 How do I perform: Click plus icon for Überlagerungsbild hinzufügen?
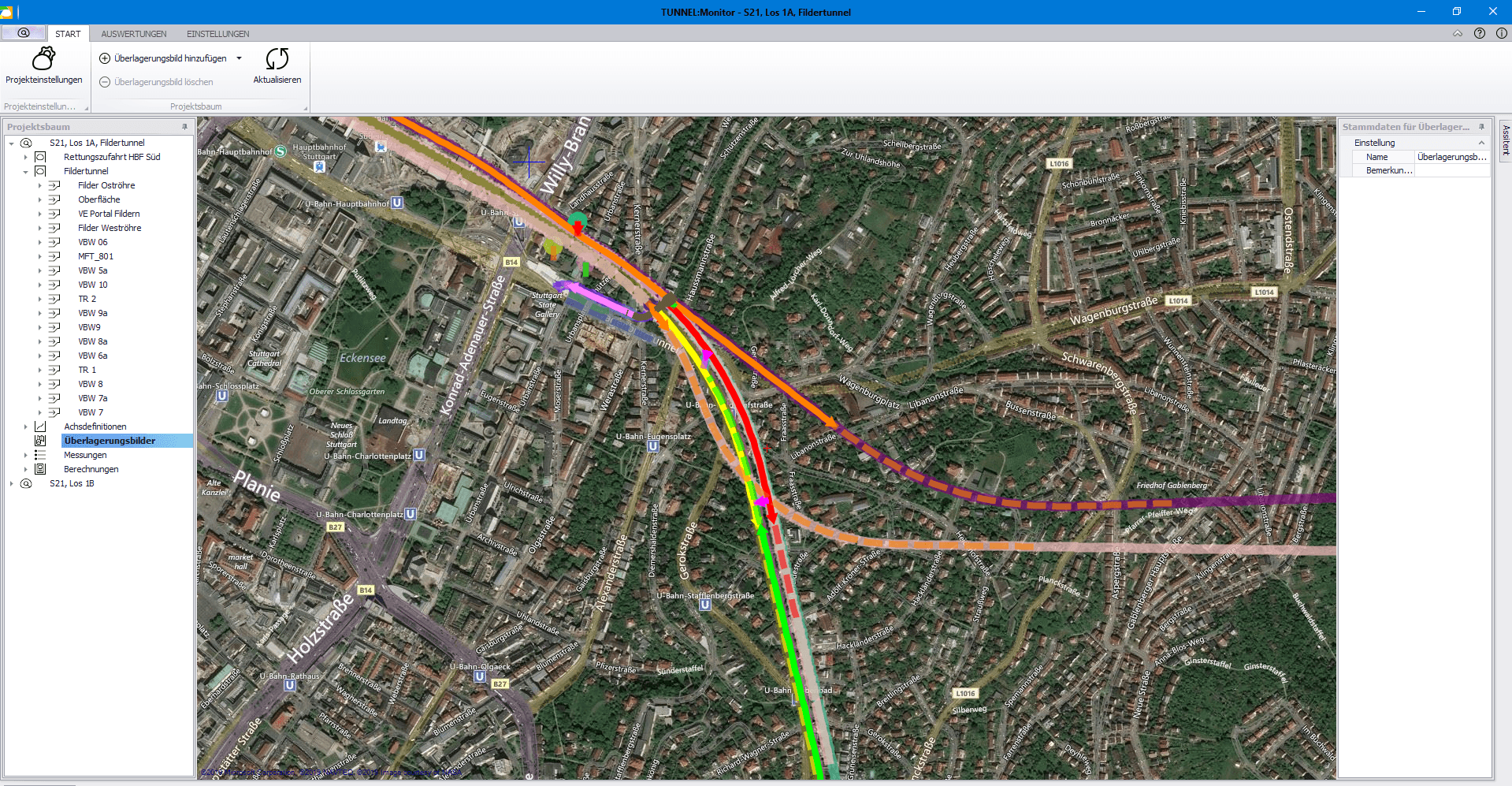pyautogui.click(x=105, y=58)
